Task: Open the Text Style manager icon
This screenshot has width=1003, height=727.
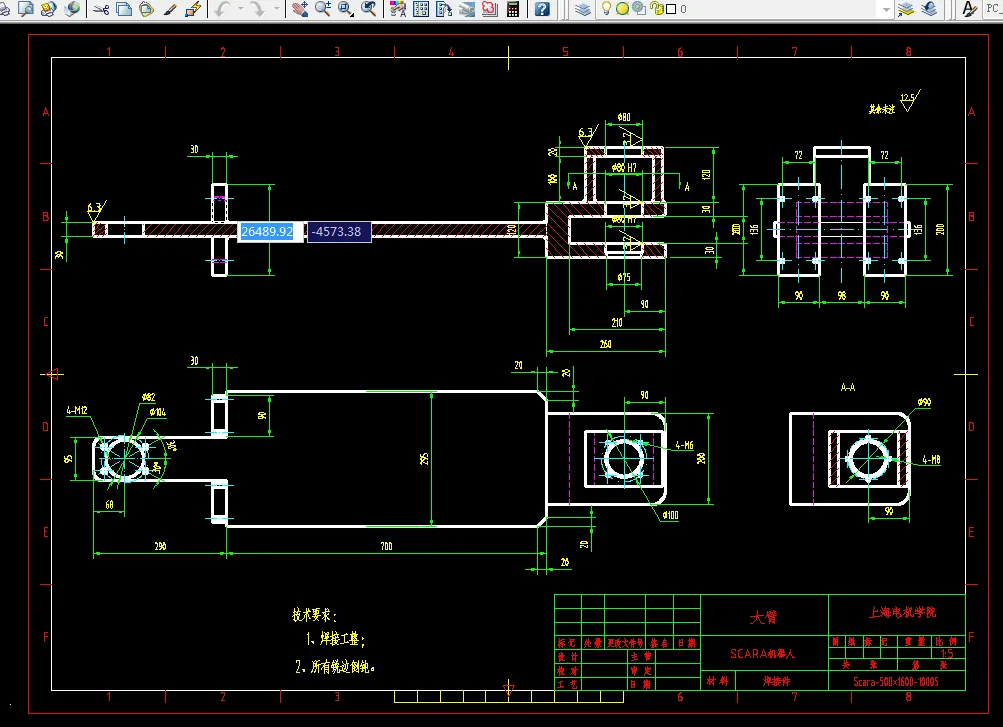Action: tap(970, 9)
